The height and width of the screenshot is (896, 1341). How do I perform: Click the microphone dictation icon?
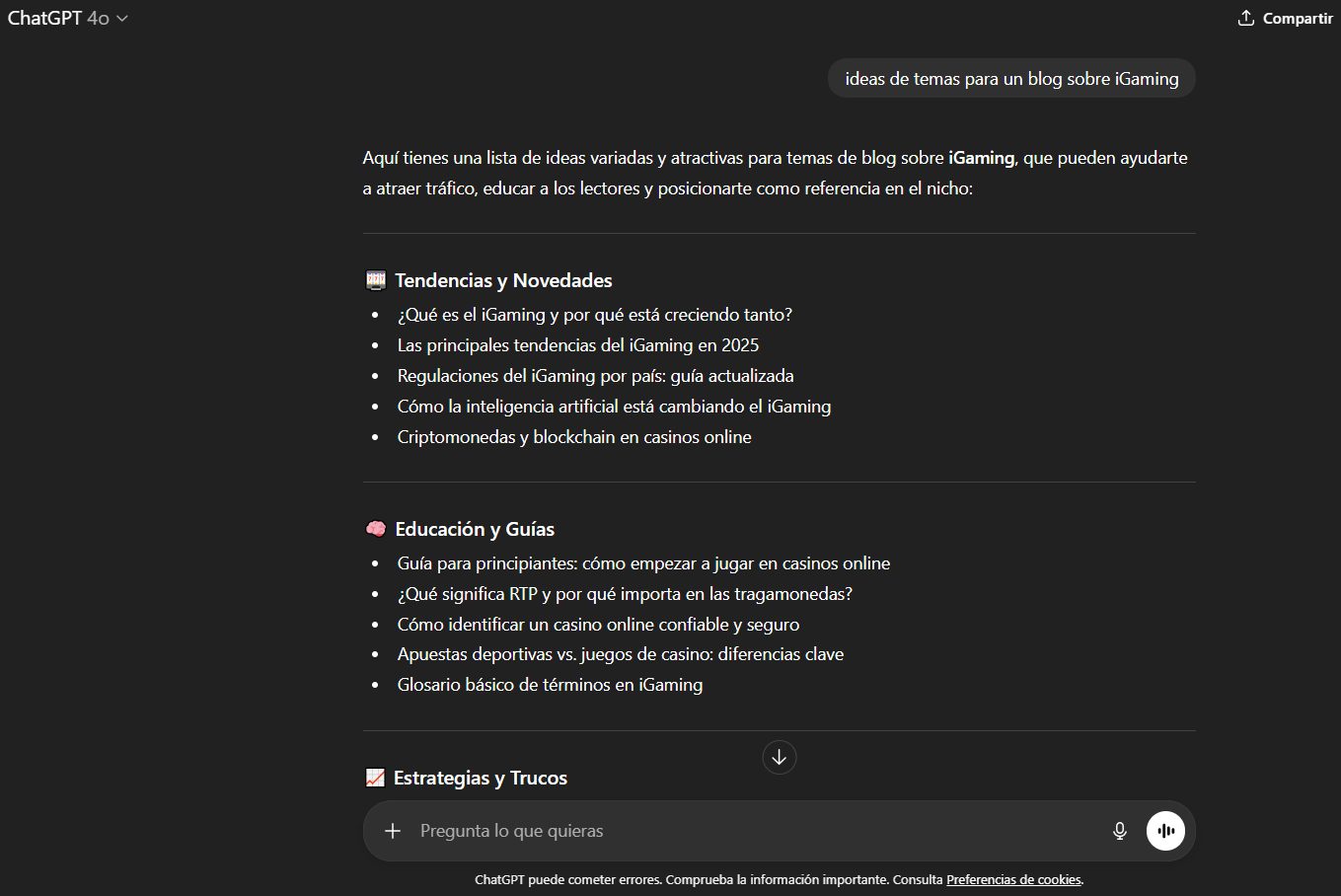[1120, 830]
